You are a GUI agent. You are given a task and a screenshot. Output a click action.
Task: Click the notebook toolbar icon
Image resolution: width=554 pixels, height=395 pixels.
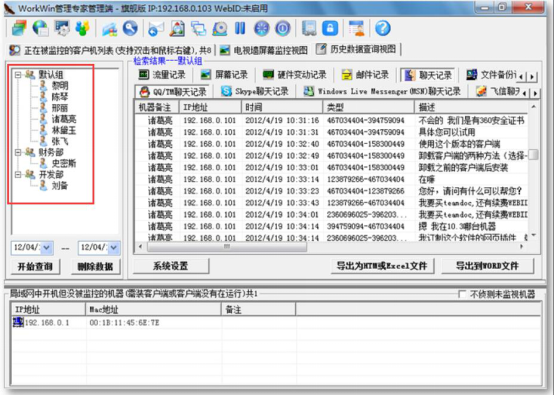point(309,28)
